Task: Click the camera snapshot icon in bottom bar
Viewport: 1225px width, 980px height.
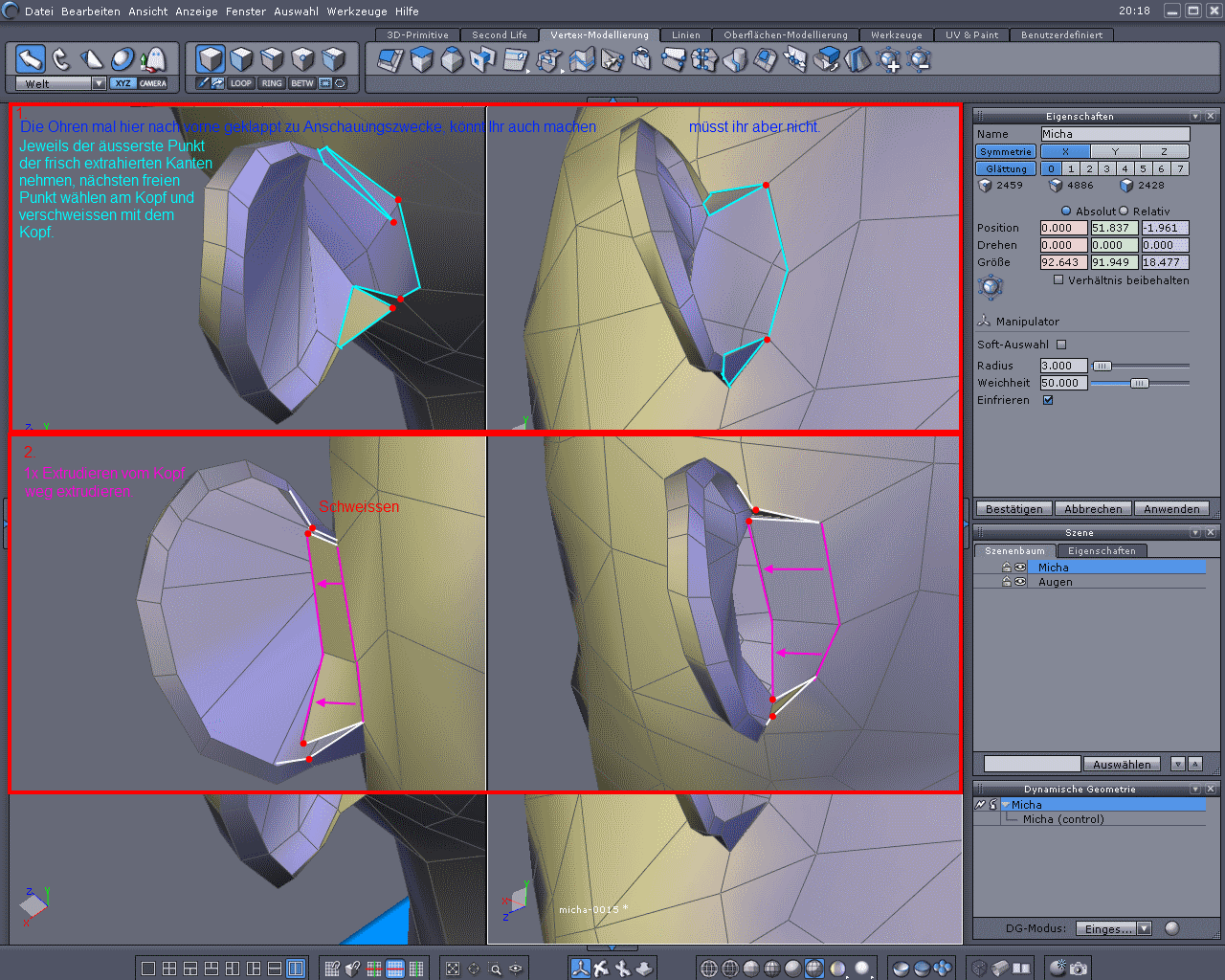Action: click(1079, 968)
